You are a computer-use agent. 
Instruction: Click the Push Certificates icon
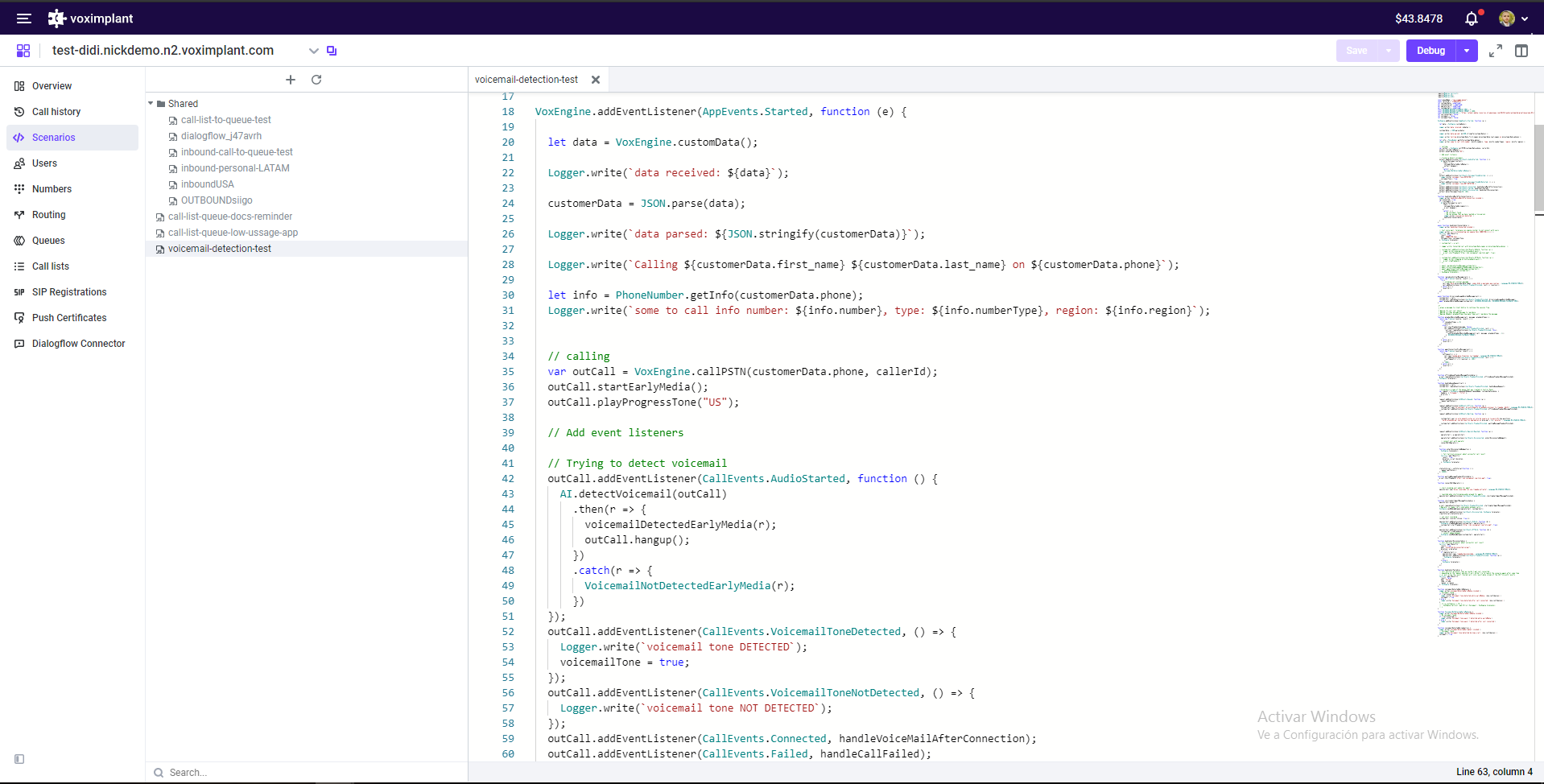point(19,318)
